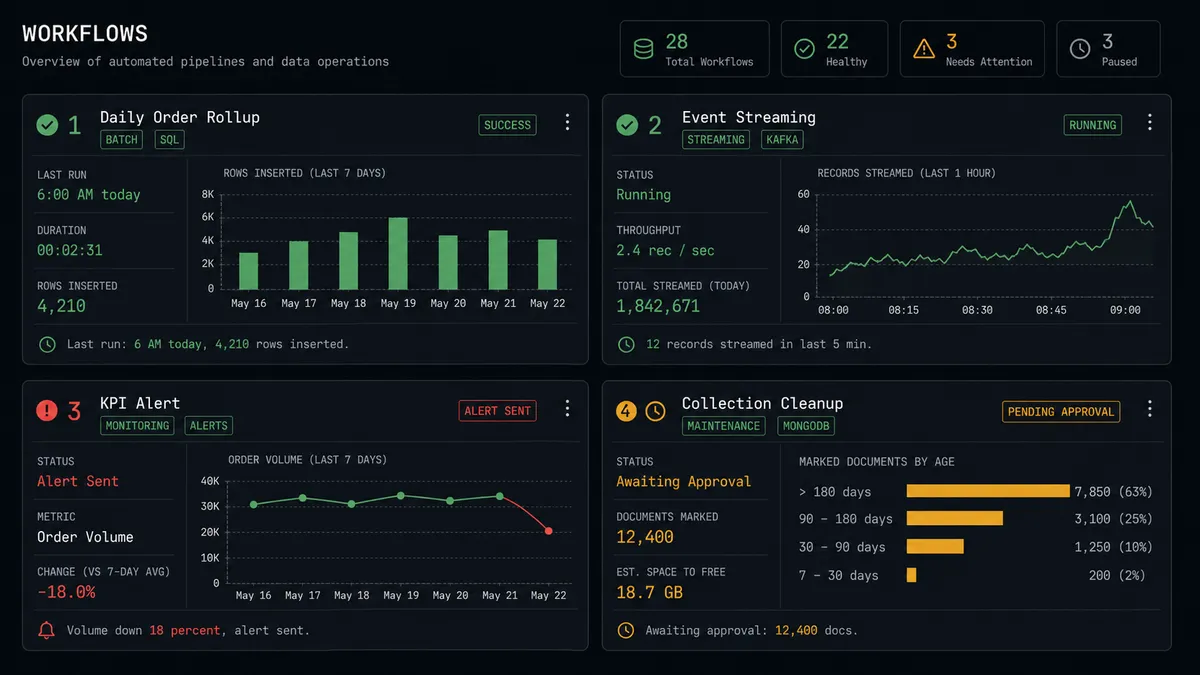Click the ALERT SENT status badge
1200x675 pixels.
[498, 411]
